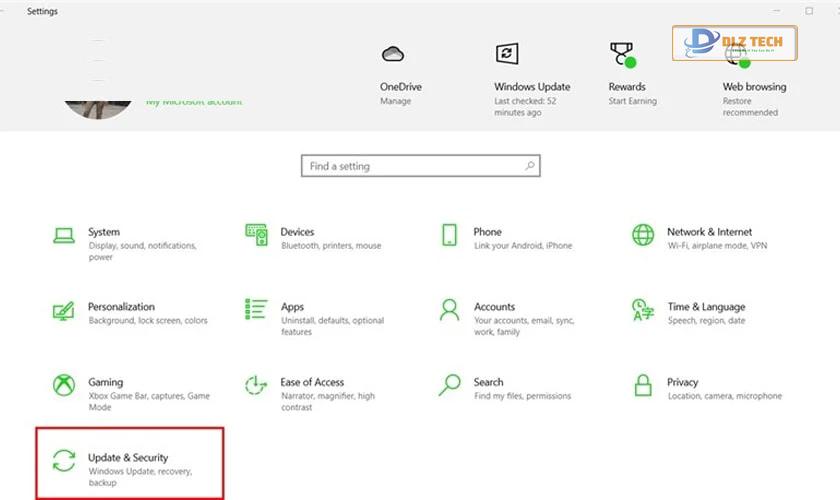Click 'Location, camera, microphone' text
This screenshot has width=840, height=500.
[724, 396]
